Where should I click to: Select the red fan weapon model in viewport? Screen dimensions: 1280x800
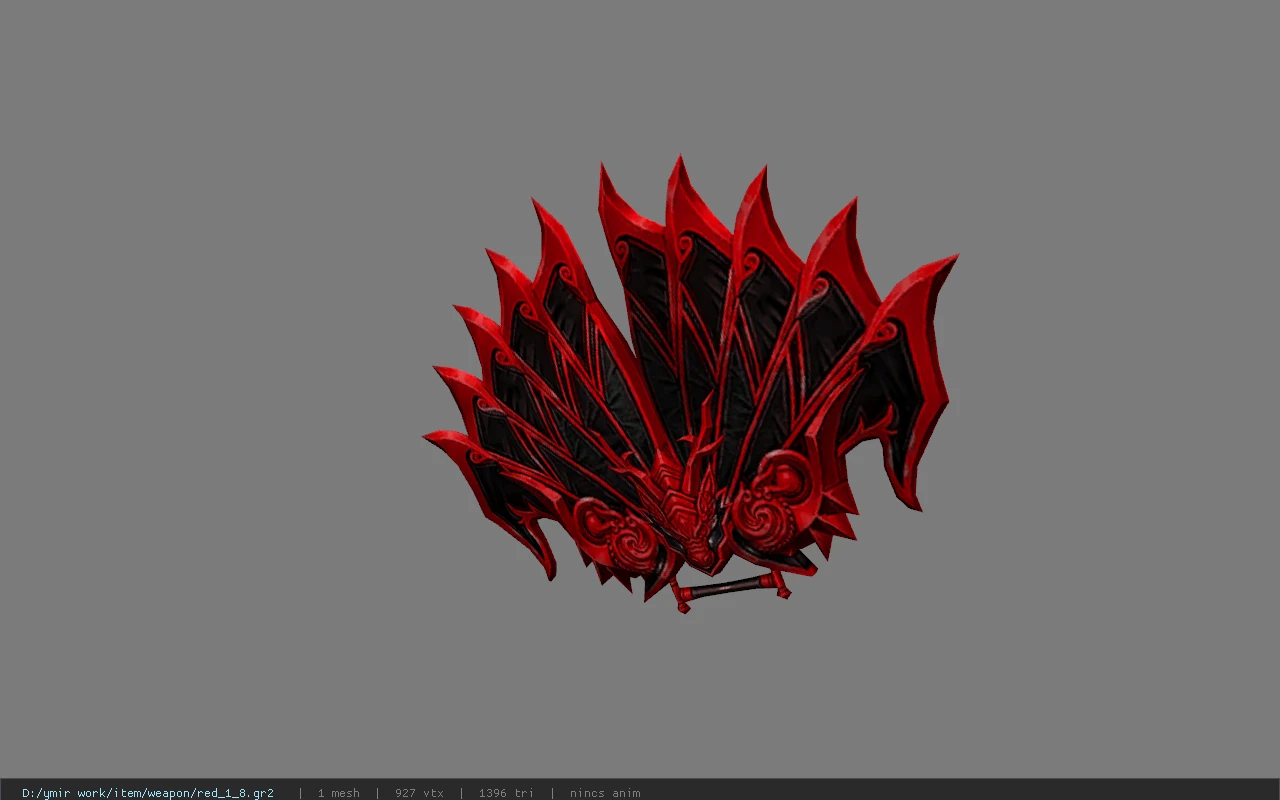click(x=690, y=385)
